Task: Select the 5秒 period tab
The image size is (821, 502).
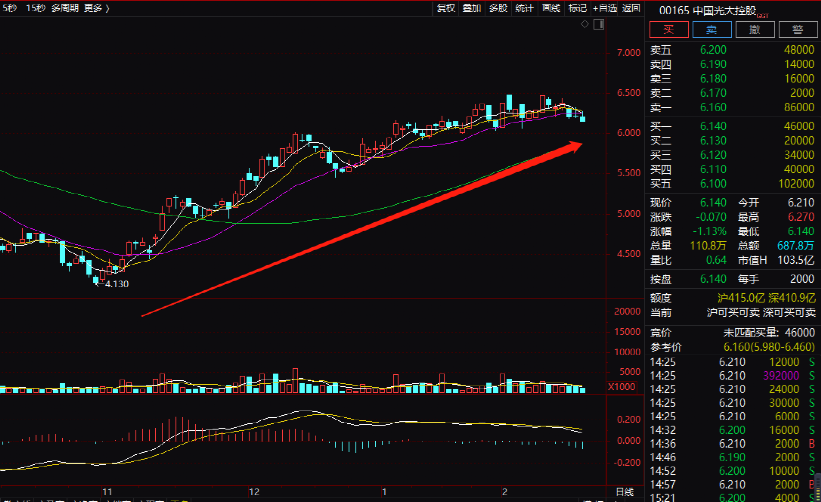Action: point(9,8)
